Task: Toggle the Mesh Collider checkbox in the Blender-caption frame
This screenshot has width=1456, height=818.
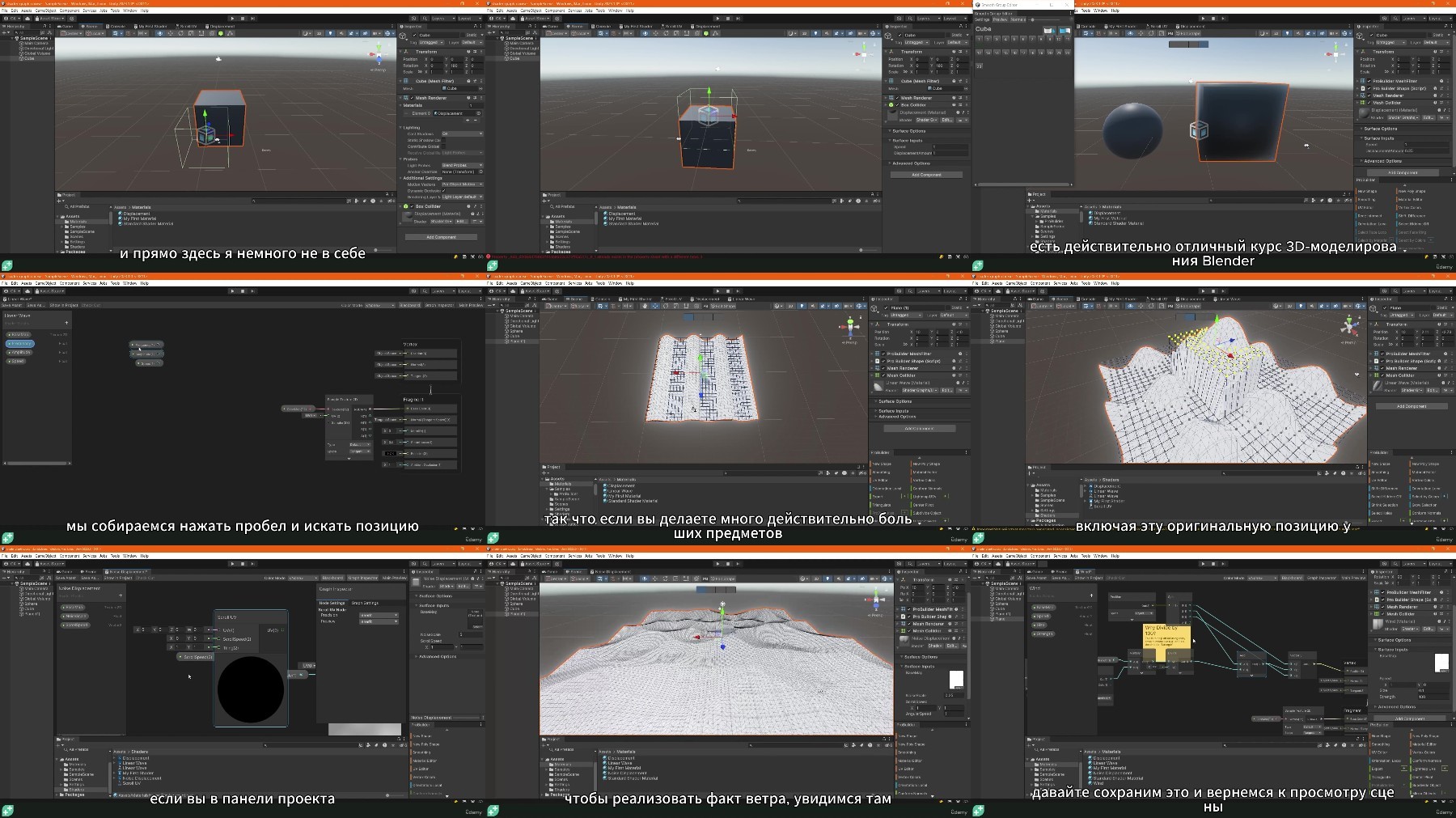Action: [1369, 103]
